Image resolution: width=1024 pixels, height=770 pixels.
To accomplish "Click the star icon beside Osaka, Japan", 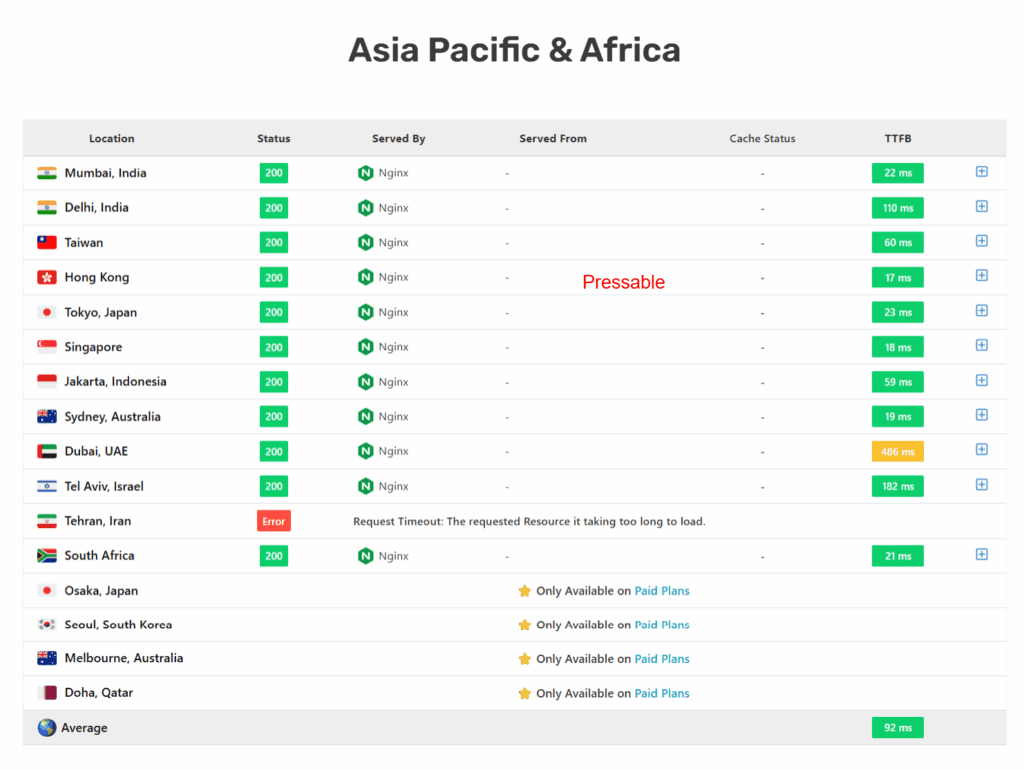I will pyautogui.click(x=524, y=590).
